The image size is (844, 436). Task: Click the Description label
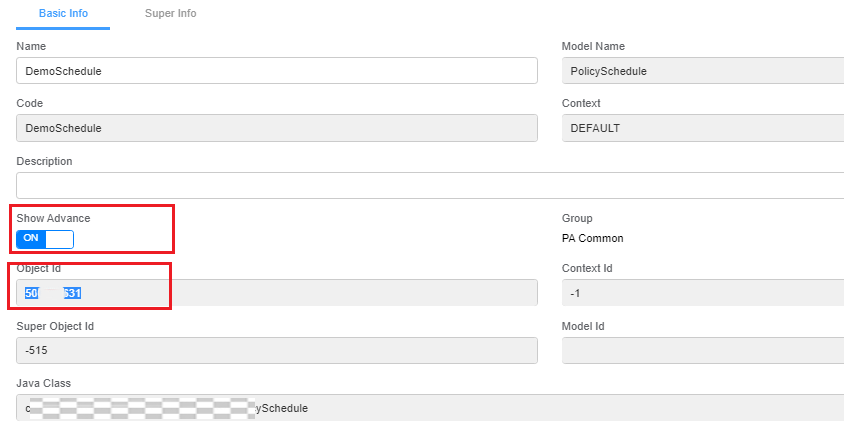tap(45, 161)
